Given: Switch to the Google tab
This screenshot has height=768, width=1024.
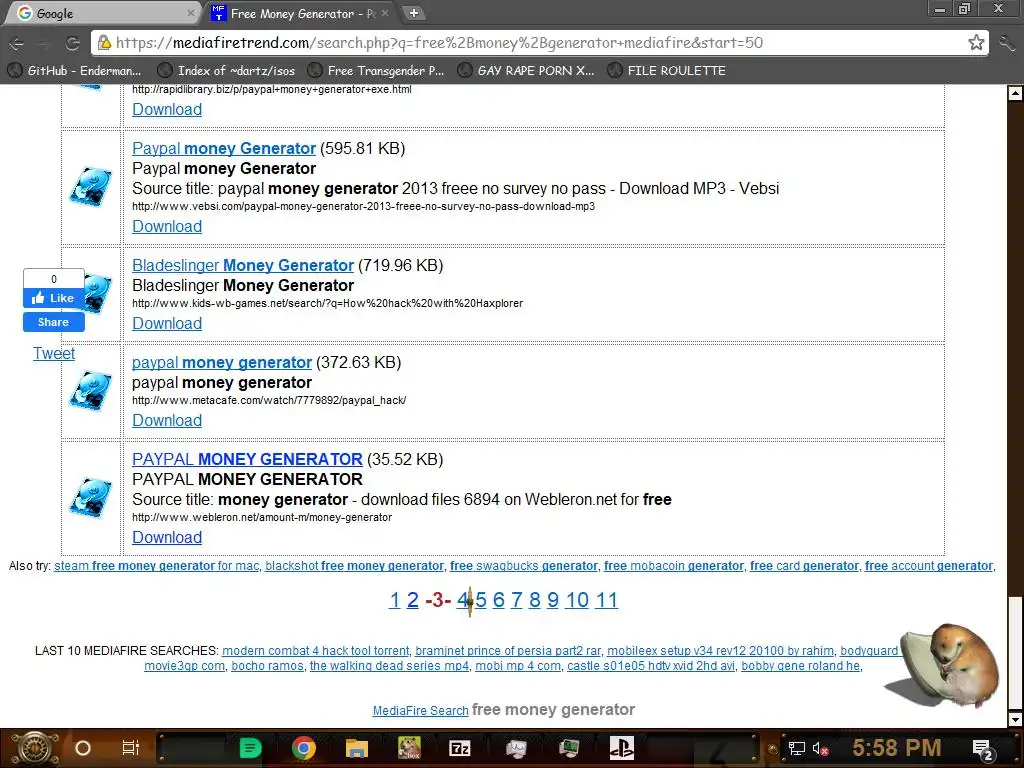Looking at the screenshot, I should click(x=104, y=13).
